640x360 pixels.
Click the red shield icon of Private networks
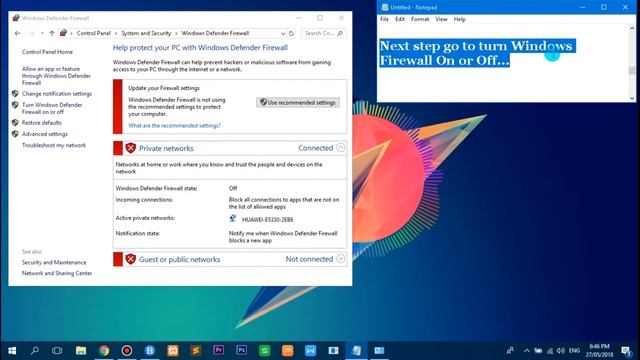click(131, 148)
